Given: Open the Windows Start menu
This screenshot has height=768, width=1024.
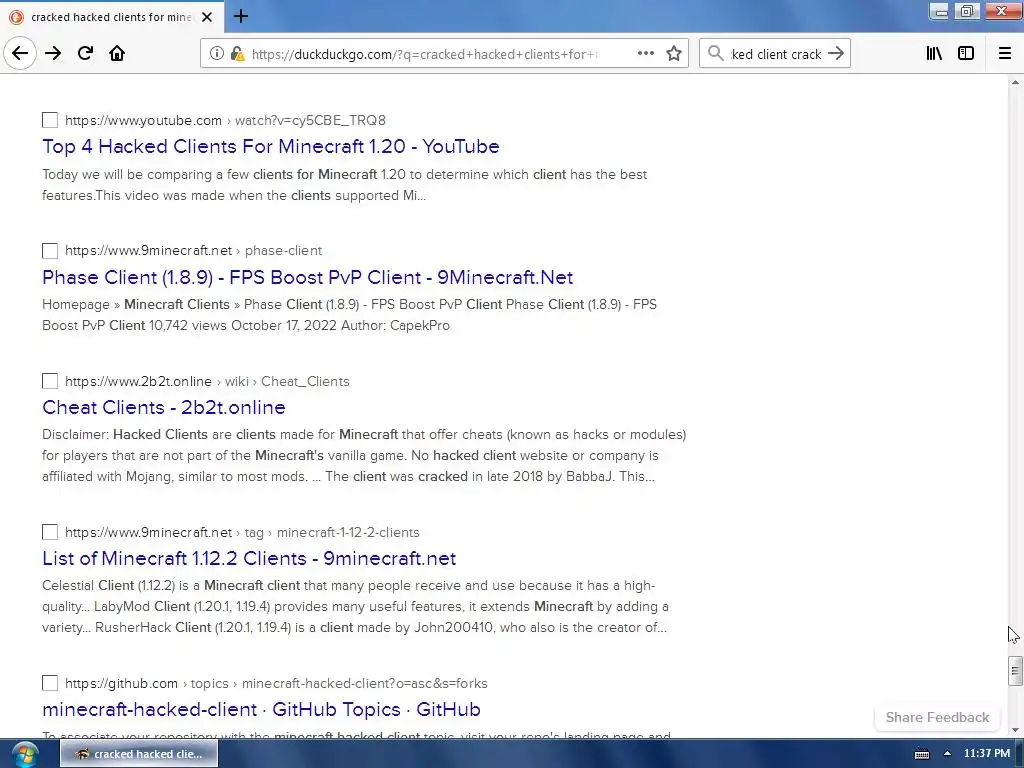Looking at the screenshot, I should (25, 754).
